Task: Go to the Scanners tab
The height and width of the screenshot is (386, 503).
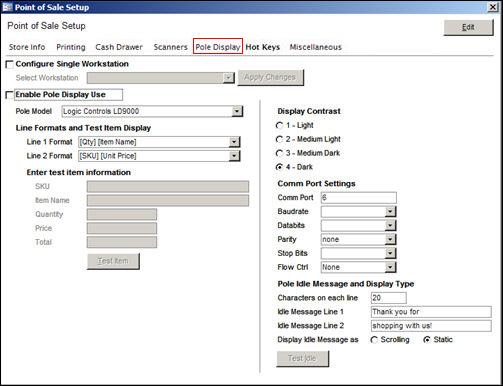Action: coord(171,47)
